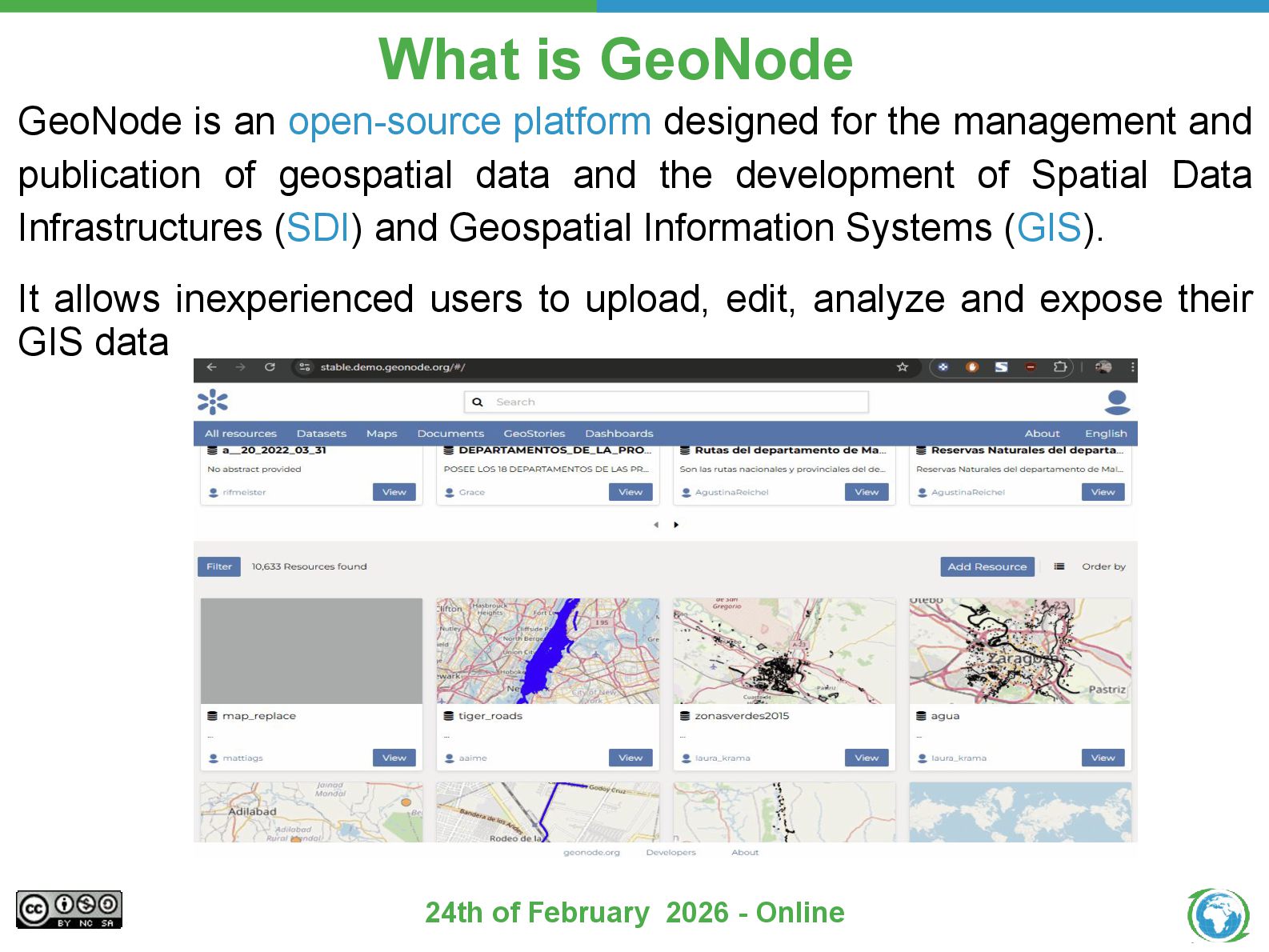Open the Adilabad map thumbnail
Screen dimensions: 1269x952
(x=311, y=812)
